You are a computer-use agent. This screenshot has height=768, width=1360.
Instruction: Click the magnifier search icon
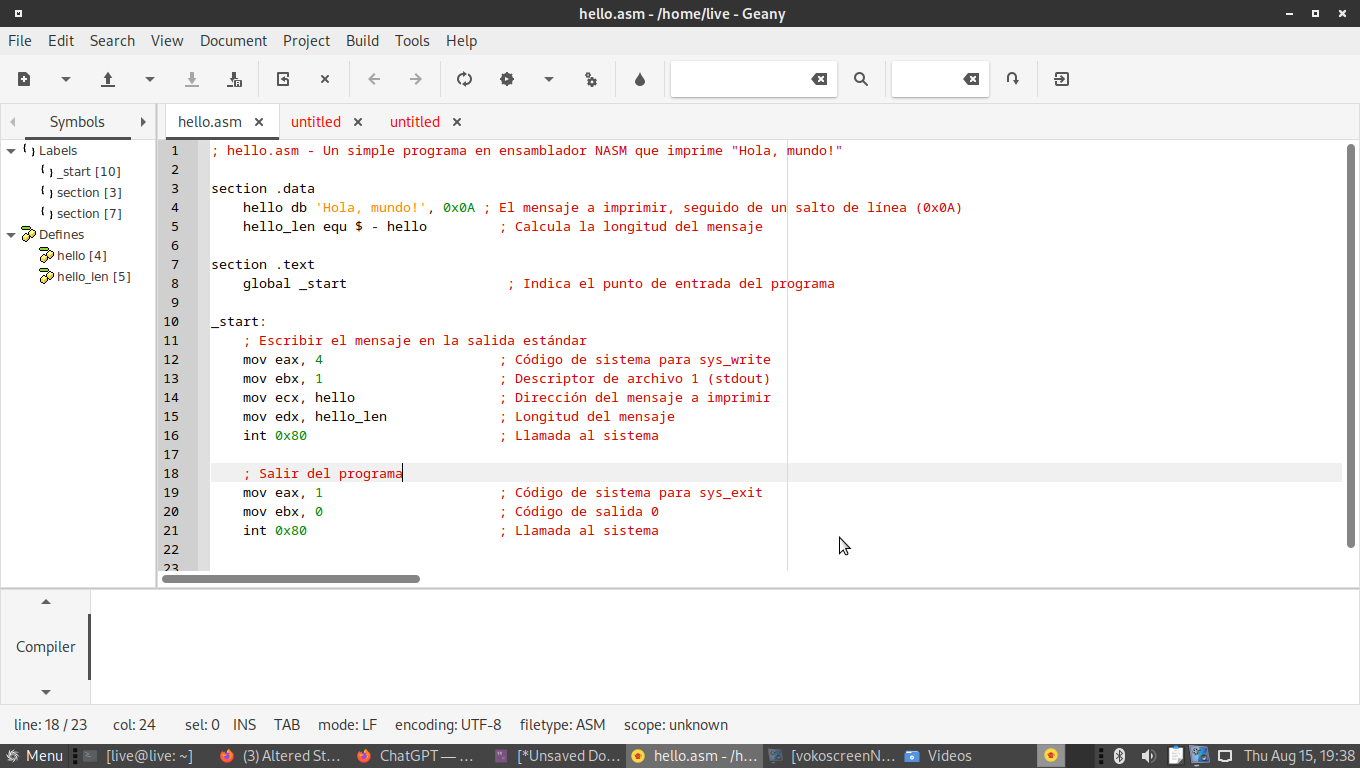click(x=860, y=79)
